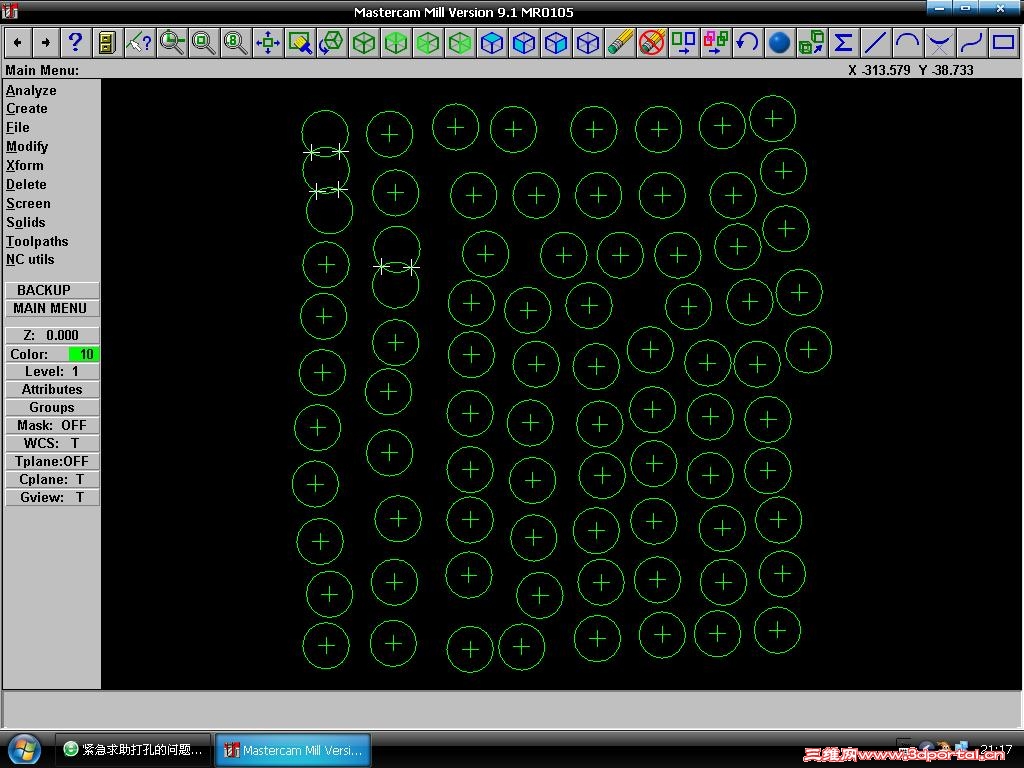The height and width of the screenshot is (768, 1024).
Task: Select the Rectangle tool icon
Action: click(x=1003, y=43)
